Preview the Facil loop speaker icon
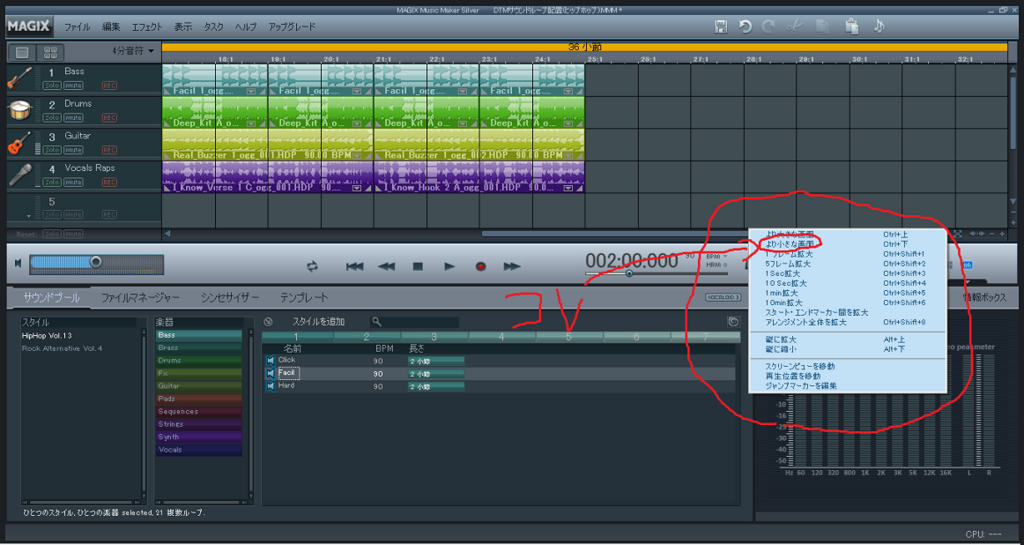This screenshot has height=545, width=1024. pos(270,373)
